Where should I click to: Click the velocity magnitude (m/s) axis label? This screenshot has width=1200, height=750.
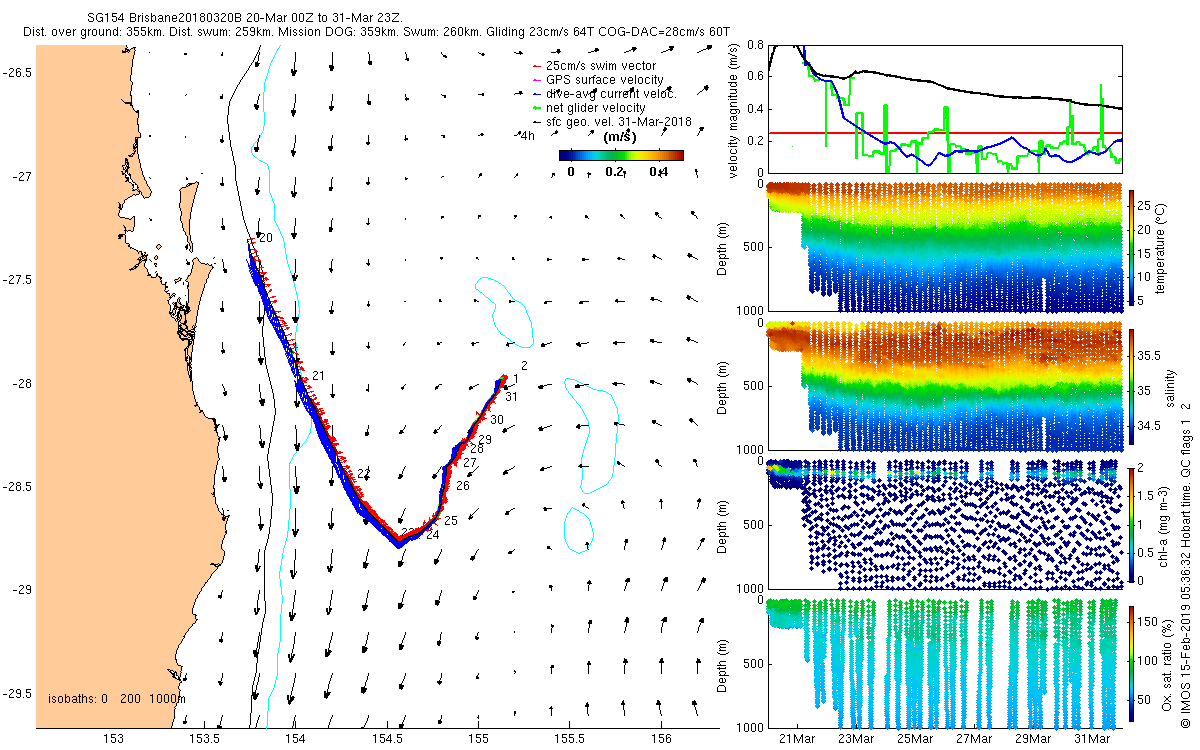click(x=735, y=110)
